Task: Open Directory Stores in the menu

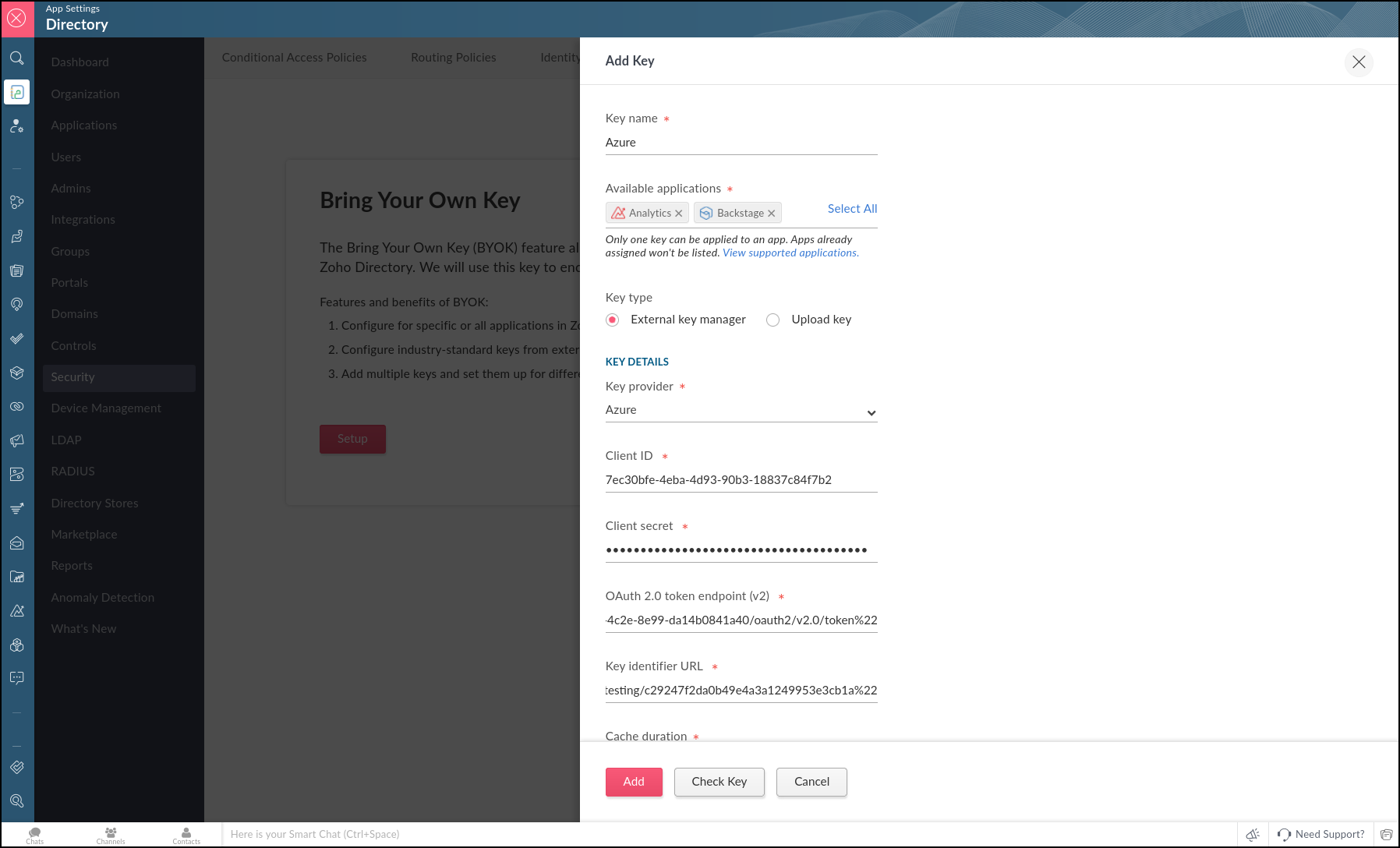Action: pyautogui.click(x=94, y=503)
